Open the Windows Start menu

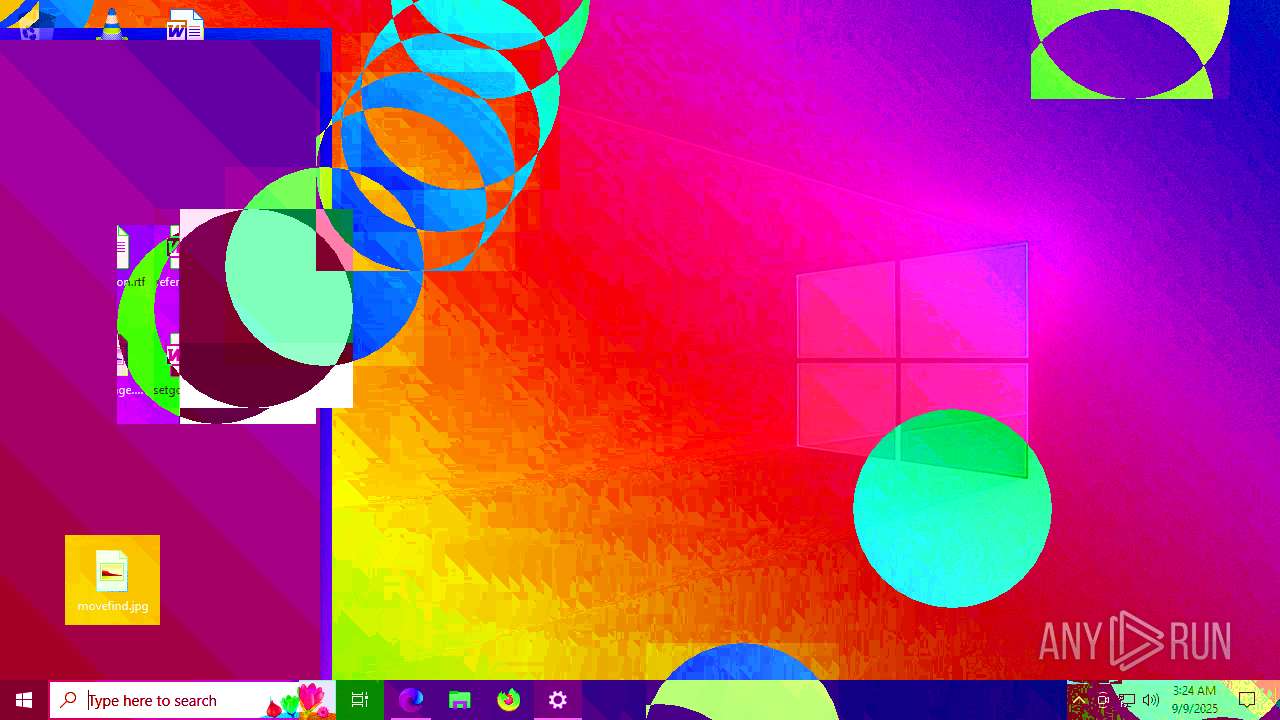click(24, 700)
